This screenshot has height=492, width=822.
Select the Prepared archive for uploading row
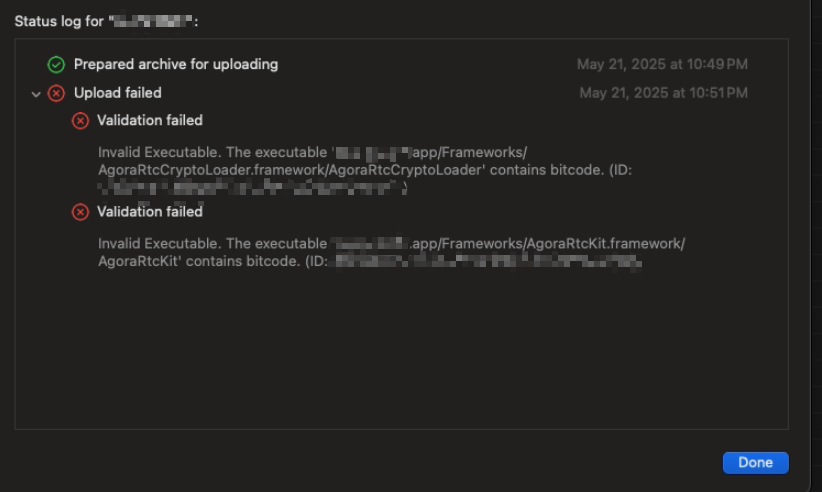[397, 64]
